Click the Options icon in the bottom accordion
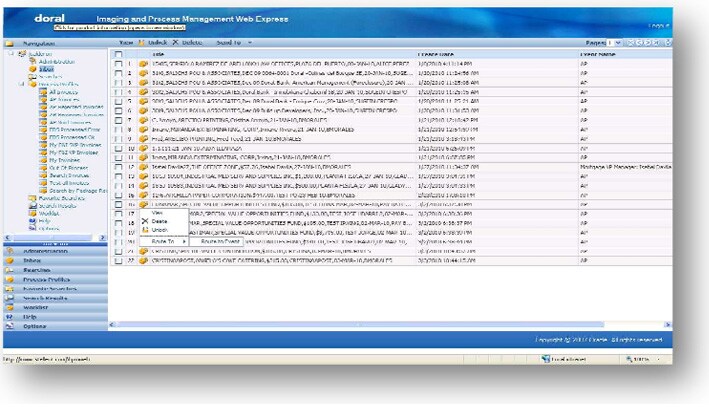This screenshot has width=709, height=411. pos(9,326)
